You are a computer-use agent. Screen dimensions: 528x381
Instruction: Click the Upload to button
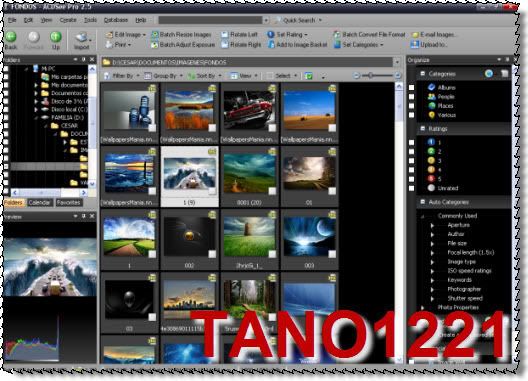pyautogui.click(x=429, y=44)
